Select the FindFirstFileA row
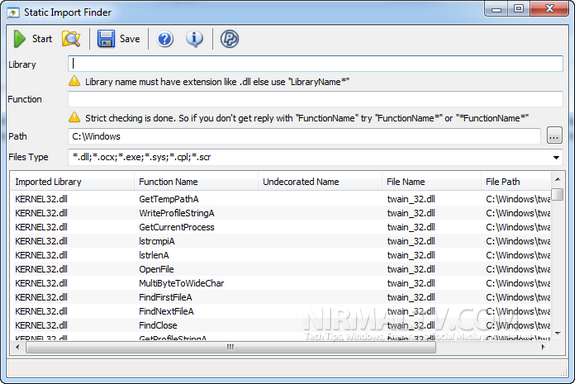This screenshot has width=575, height=384. coord(281,297)
